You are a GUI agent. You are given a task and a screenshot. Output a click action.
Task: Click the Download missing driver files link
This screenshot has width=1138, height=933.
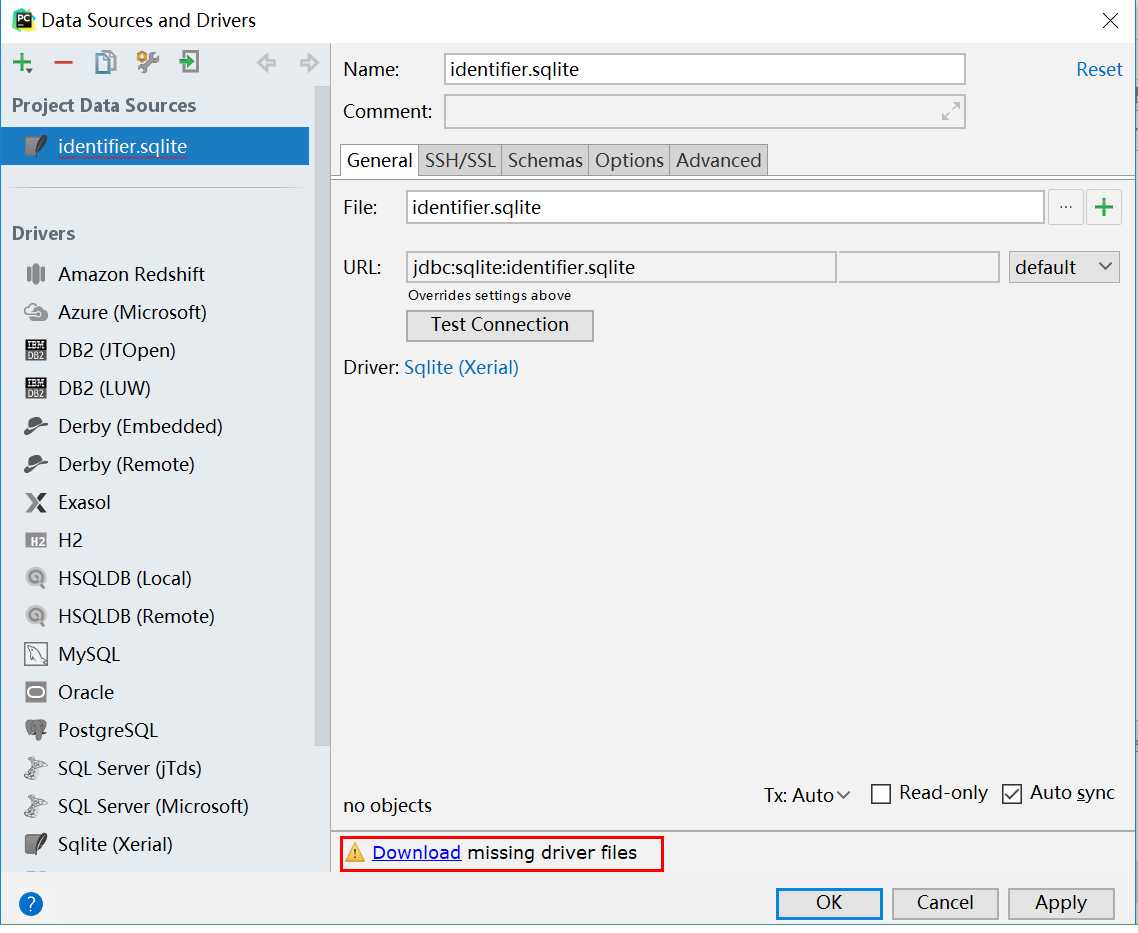pyautogui.click(x=417, y=852)
